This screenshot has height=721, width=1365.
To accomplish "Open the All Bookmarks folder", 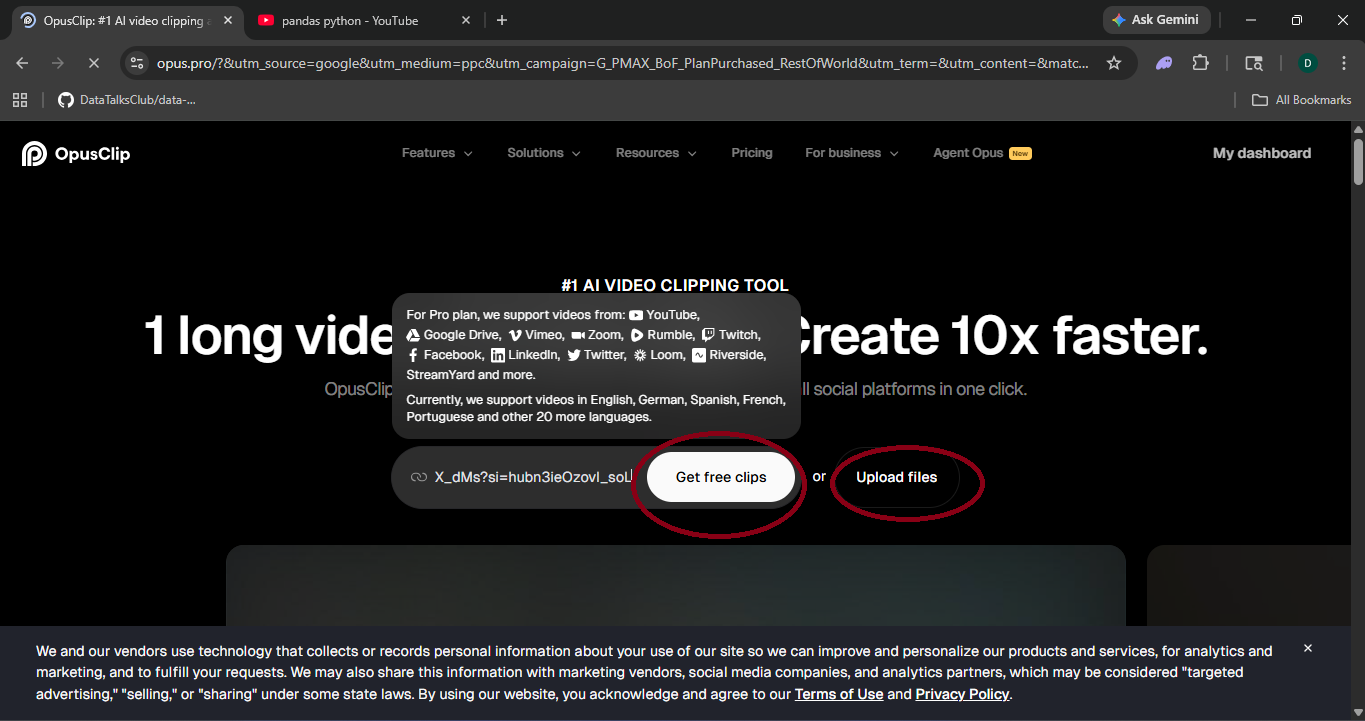I will point(1302,100).
